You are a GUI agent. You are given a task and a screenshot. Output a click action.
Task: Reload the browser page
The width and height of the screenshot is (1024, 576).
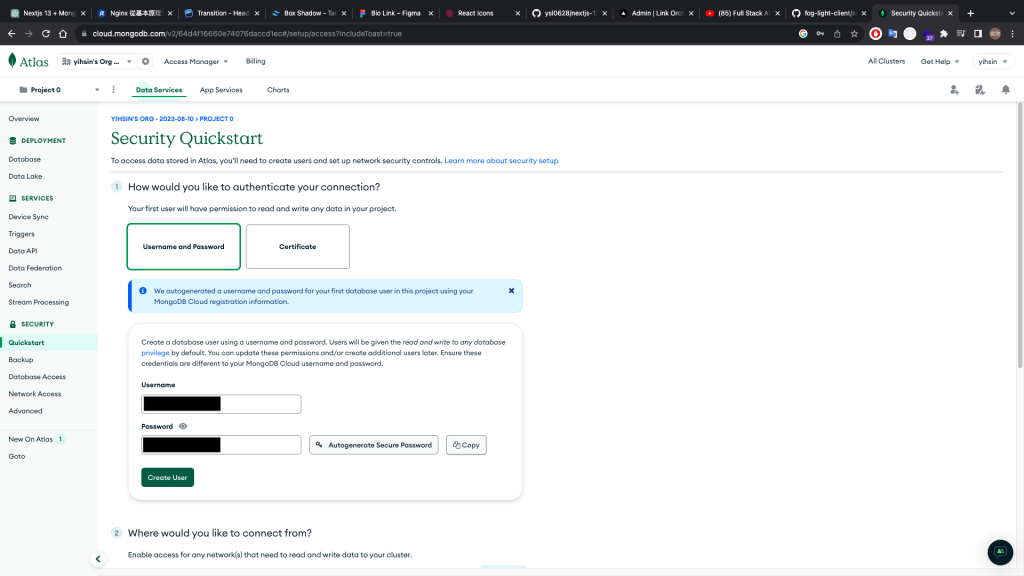46,33
